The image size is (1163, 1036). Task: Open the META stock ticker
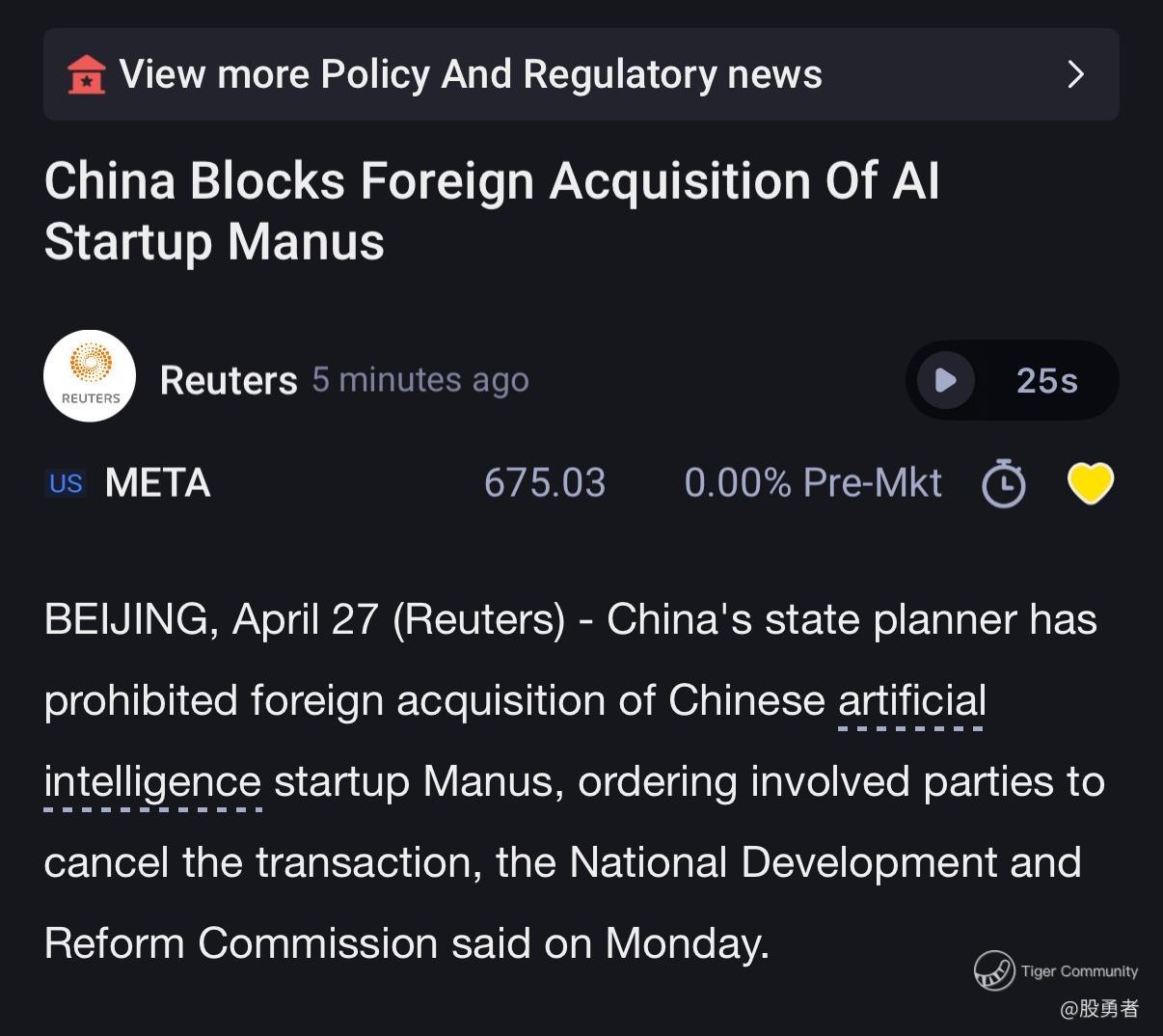157,482
